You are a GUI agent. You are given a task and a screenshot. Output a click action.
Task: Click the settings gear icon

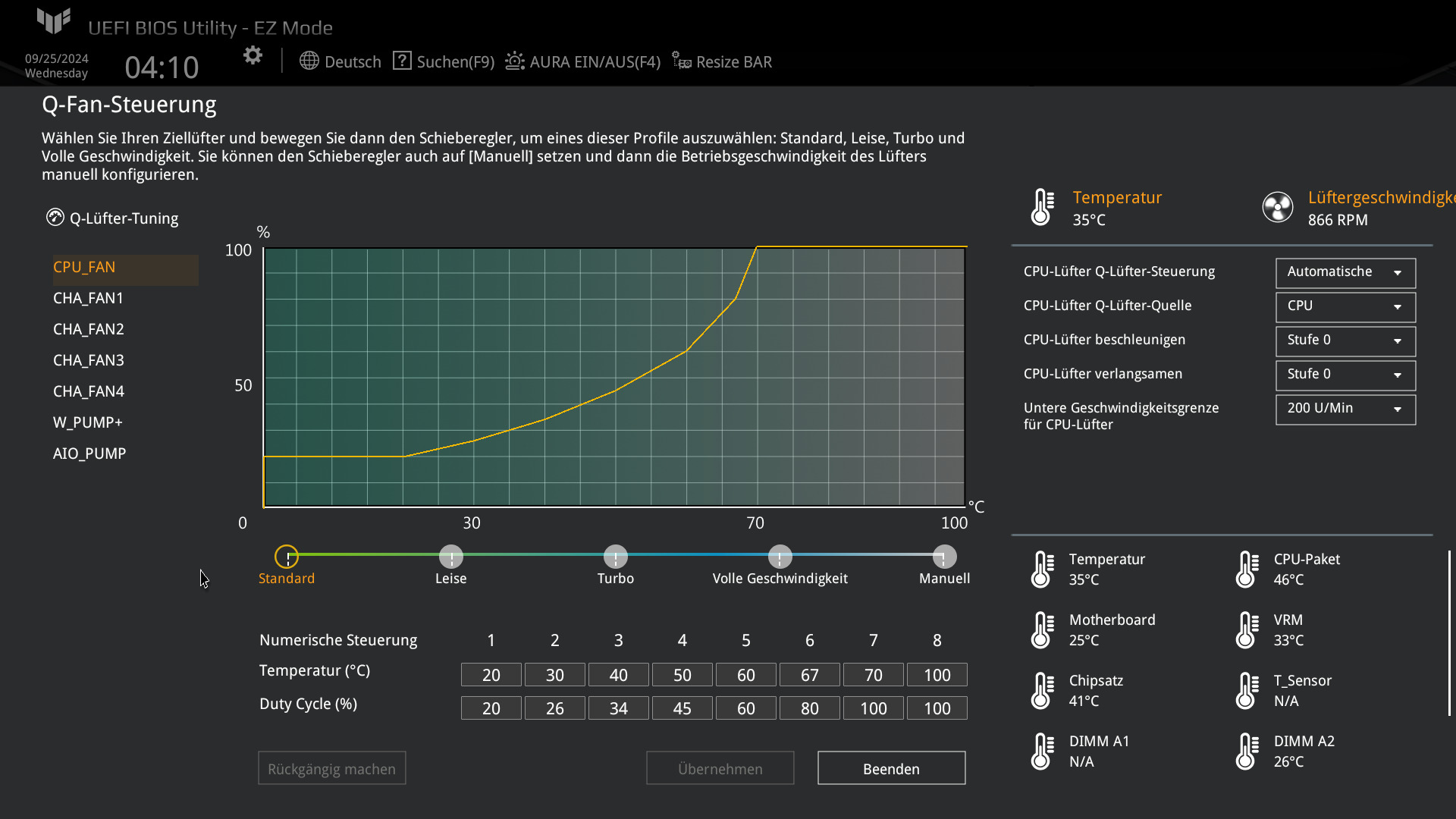pos(253,55)
